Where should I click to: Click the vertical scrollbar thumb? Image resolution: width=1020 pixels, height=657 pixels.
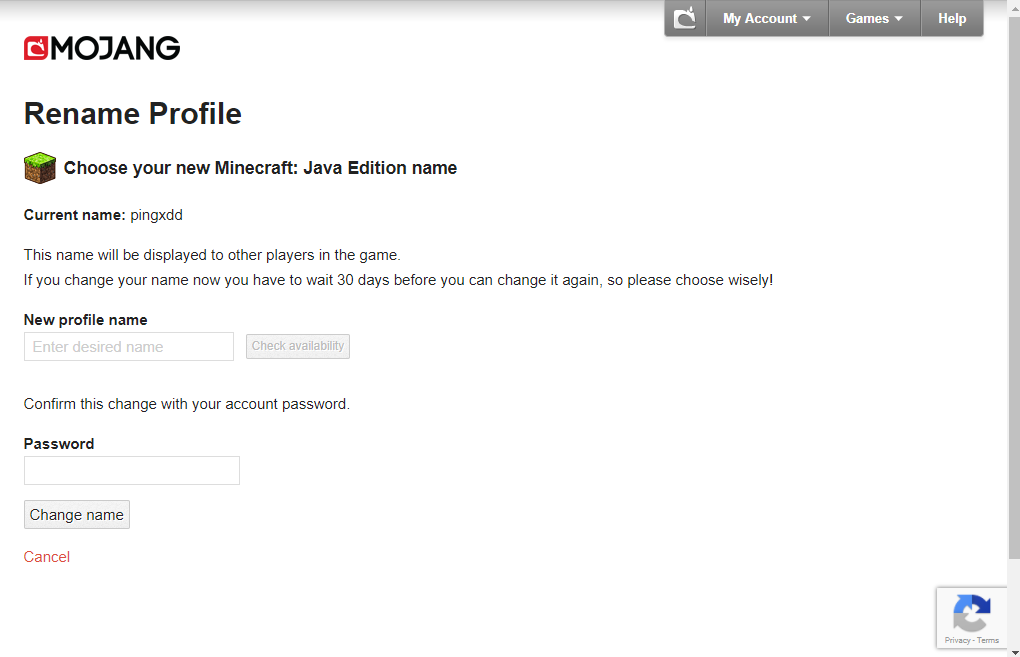[x=1014, y=286]
